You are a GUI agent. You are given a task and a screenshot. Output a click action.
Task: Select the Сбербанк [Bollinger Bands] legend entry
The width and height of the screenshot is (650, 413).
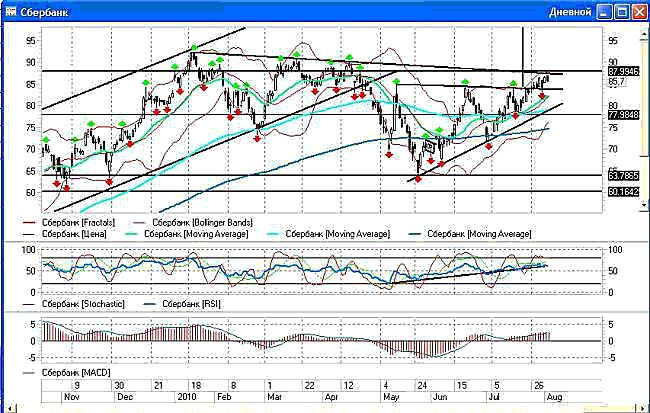pyautogui.click(x=193, y=223)
